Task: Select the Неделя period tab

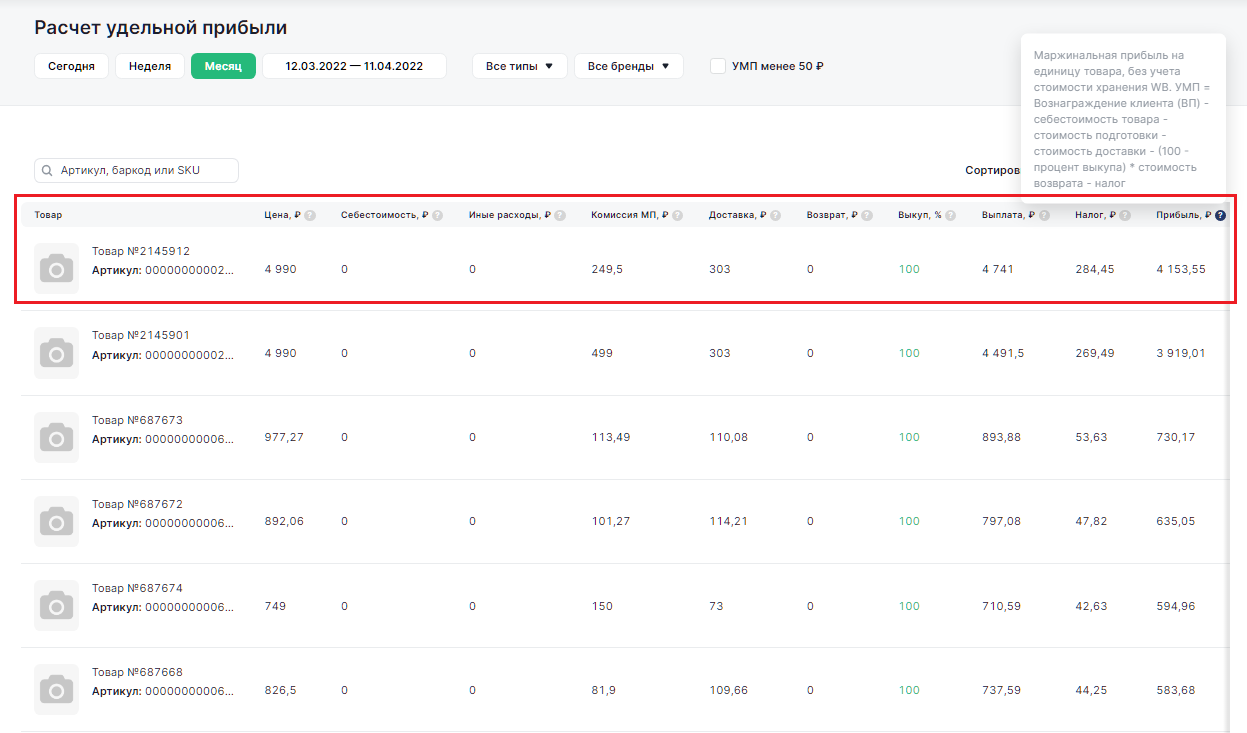Action: 150,66
